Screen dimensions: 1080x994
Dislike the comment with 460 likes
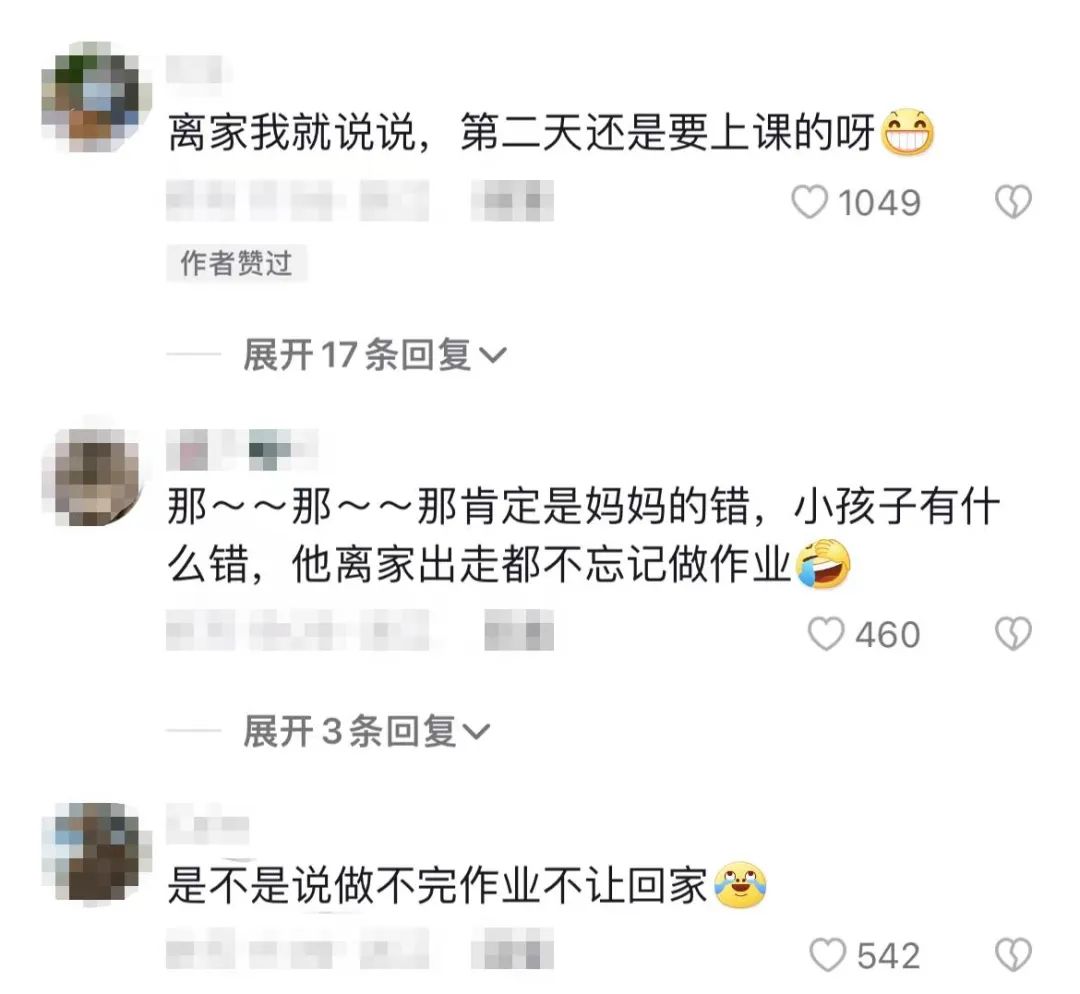pos(1013,634)
